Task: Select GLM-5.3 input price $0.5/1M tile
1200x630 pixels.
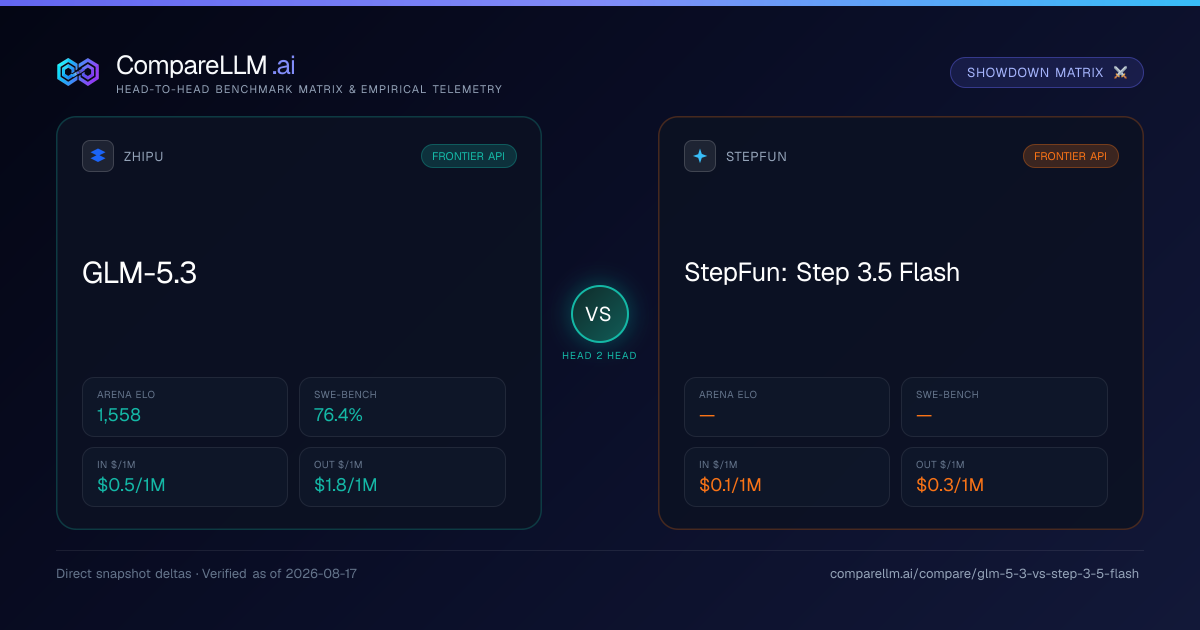Action: coord(185,477)
